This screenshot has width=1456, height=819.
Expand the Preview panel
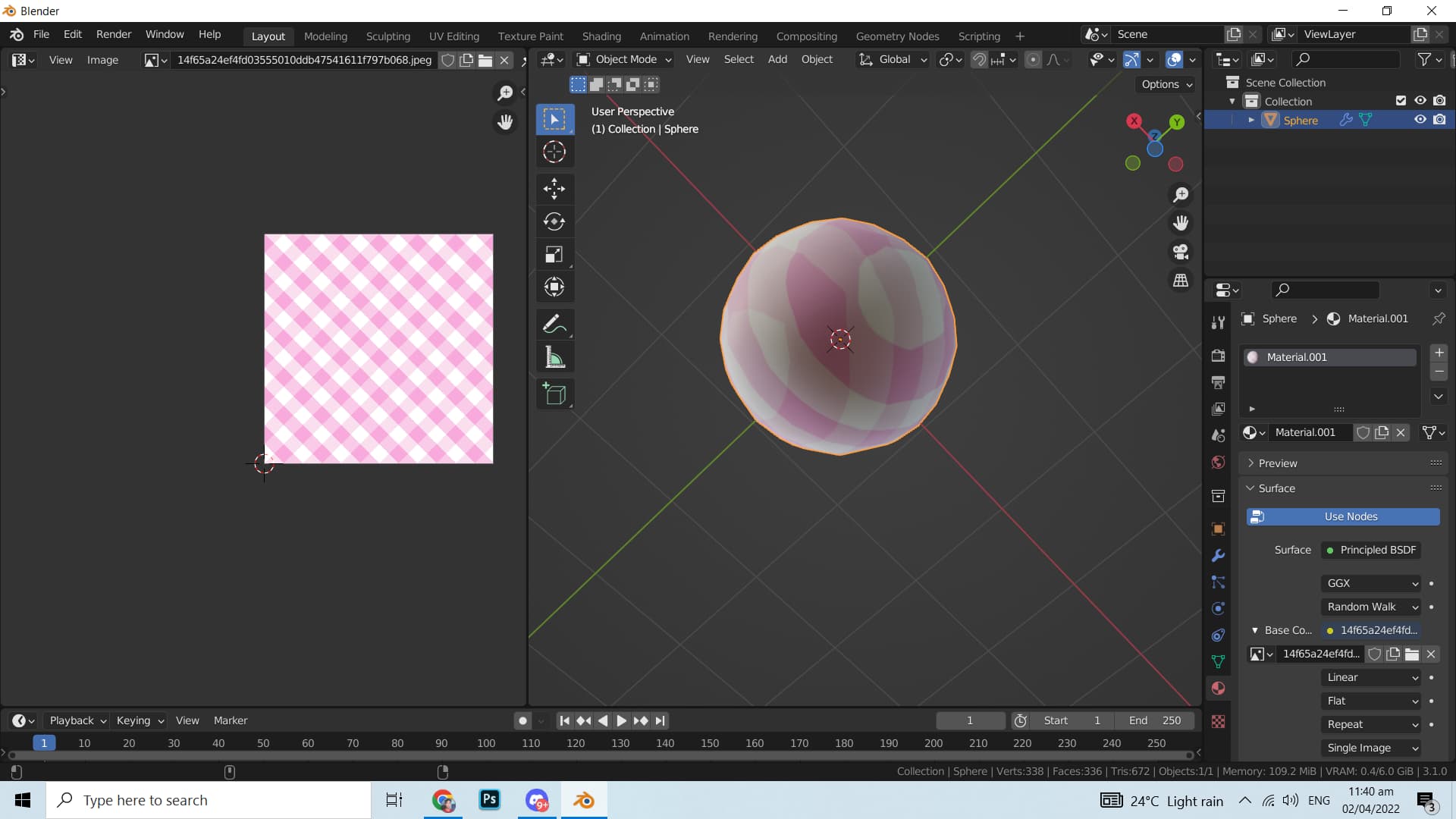pyautogui.click(x=1278, y=463)
